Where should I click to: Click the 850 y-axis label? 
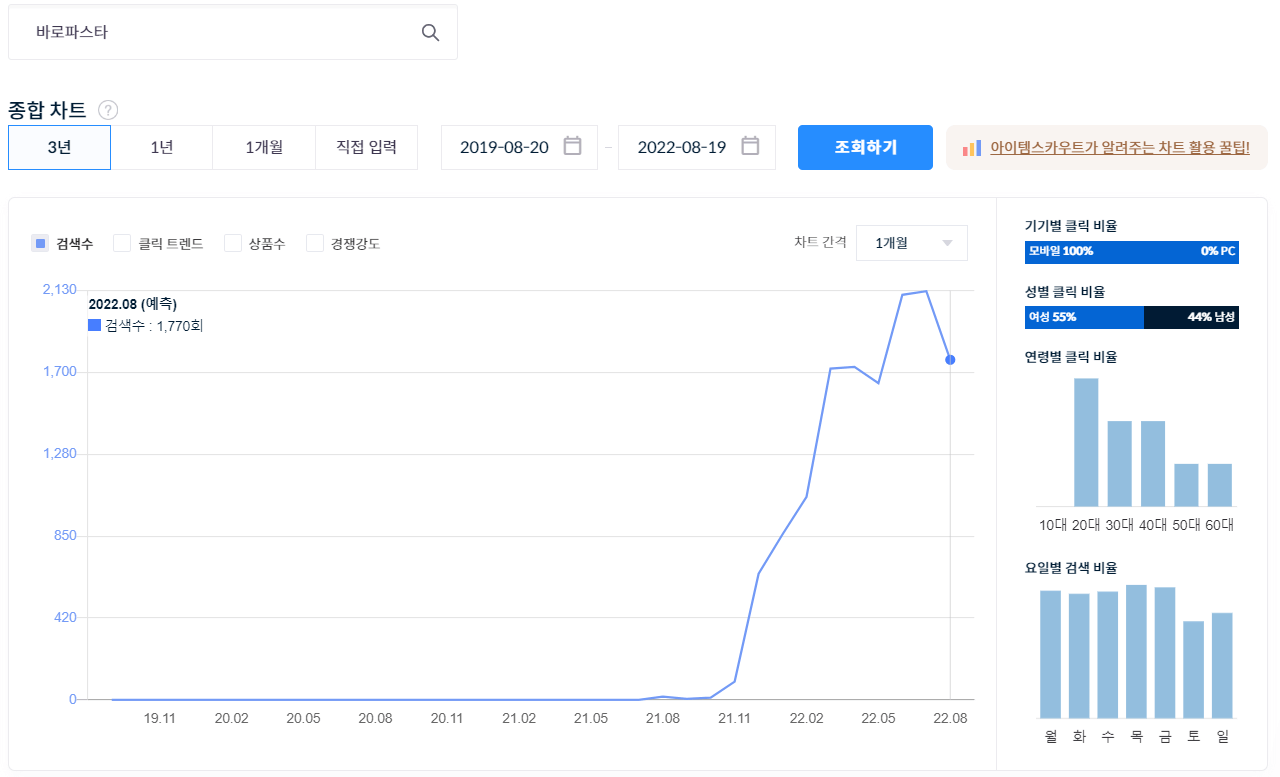tap(65, 536)
